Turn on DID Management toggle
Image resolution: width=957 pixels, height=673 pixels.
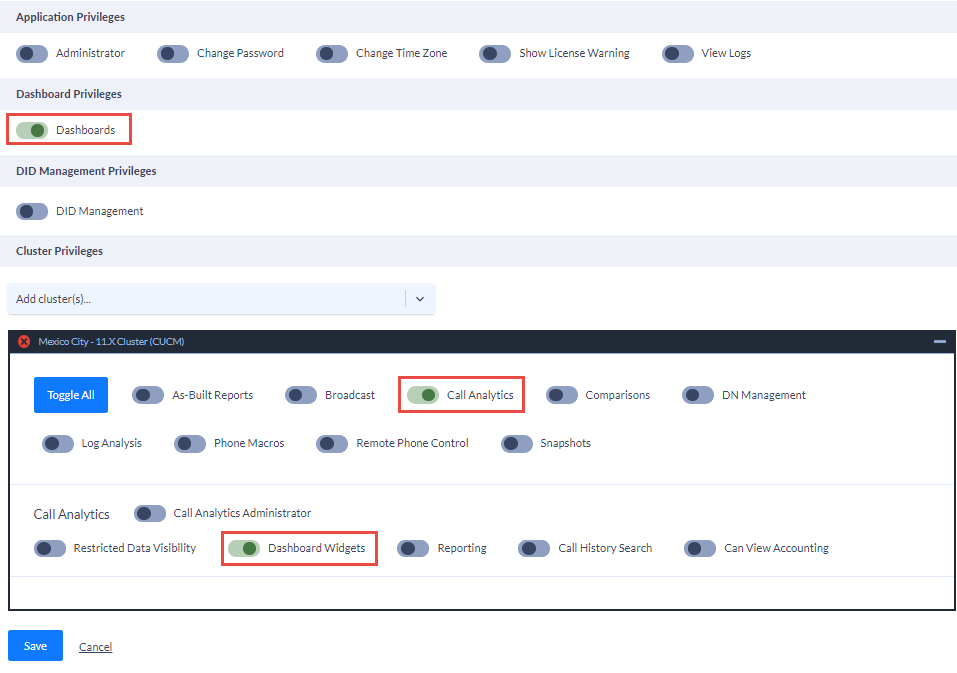(x=32, y=211)
